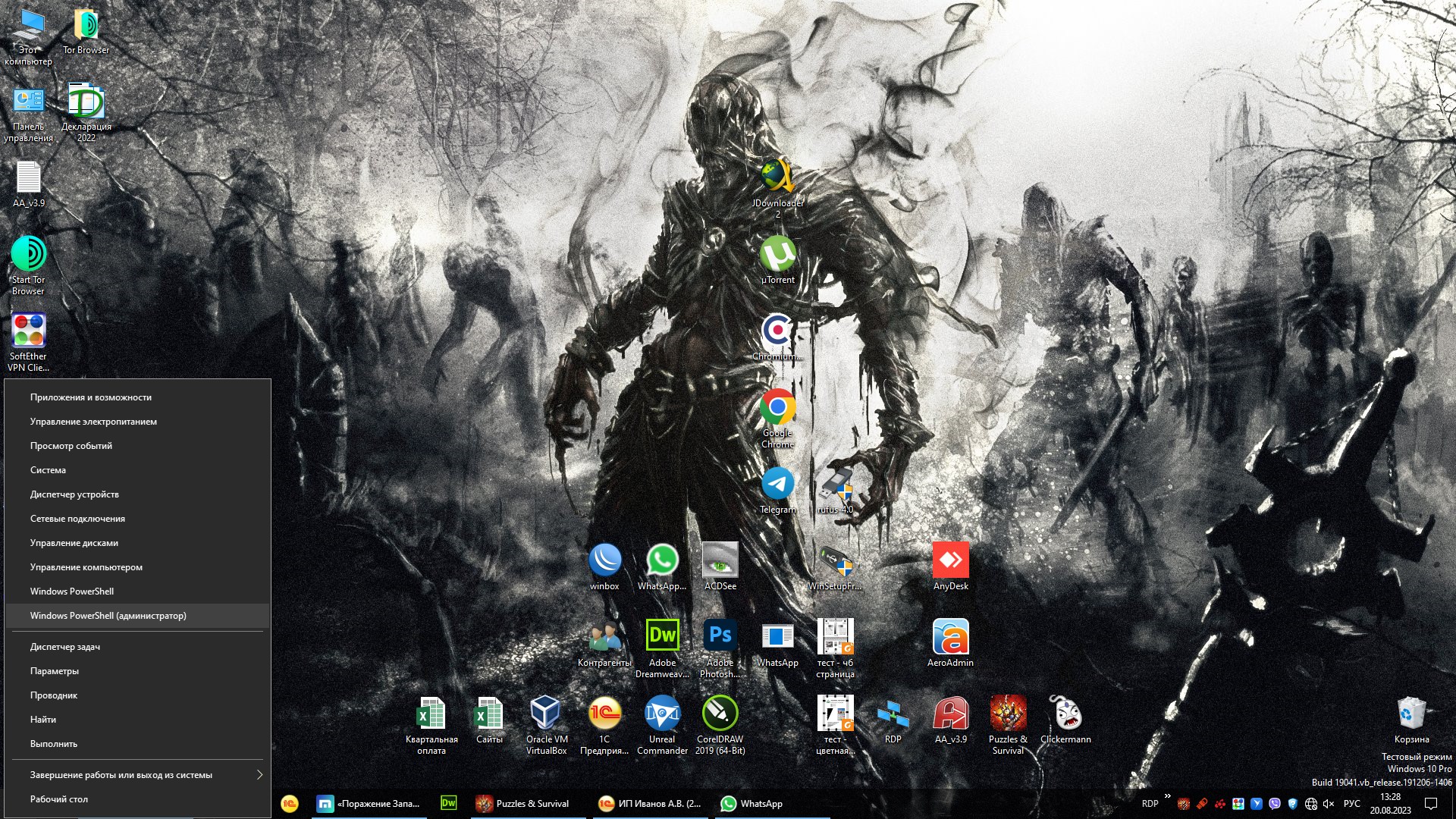Select Oracle VM VirtualBox icon

(547, 725)
